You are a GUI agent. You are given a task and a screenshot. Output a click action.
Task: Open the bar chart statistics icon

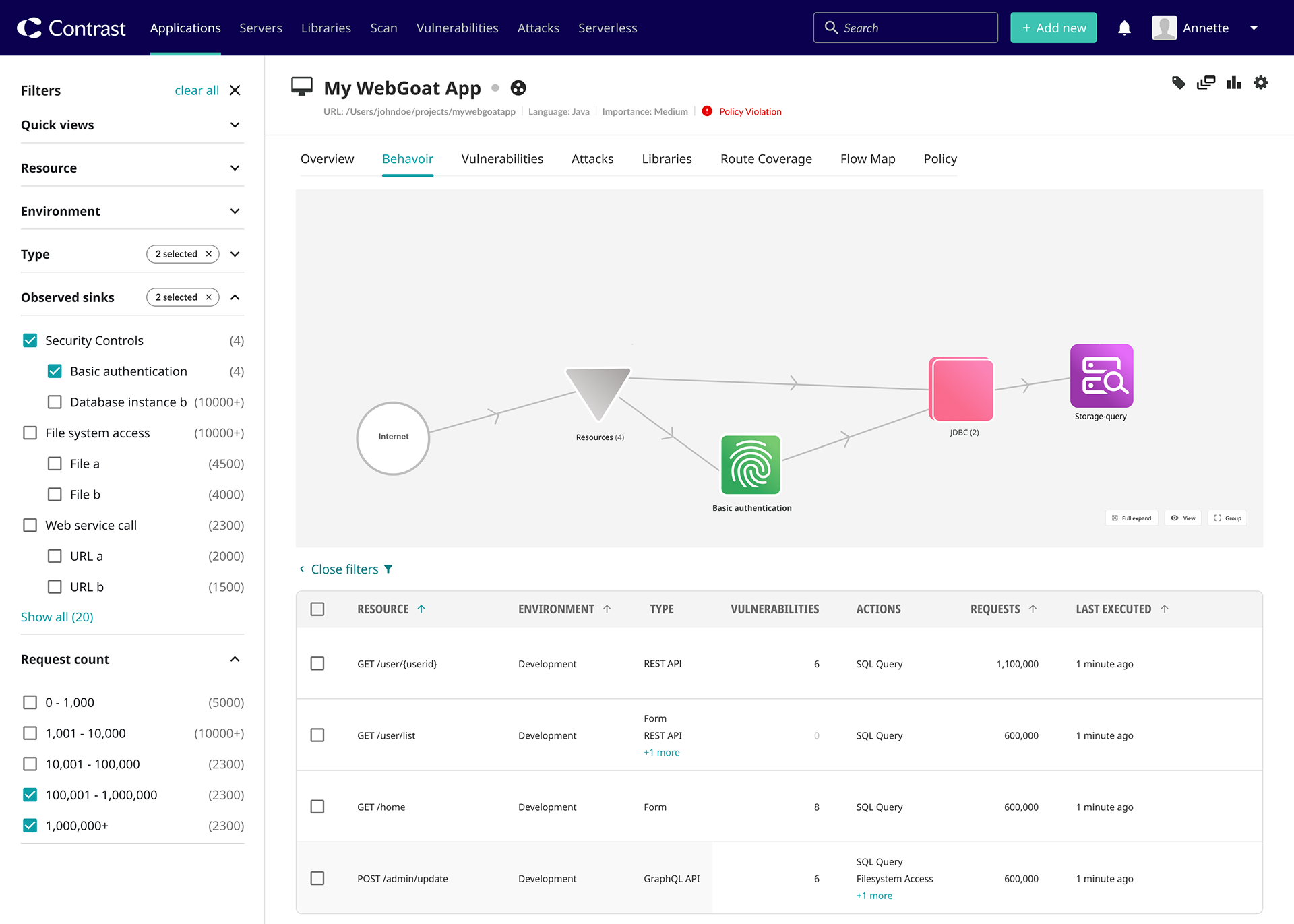tap(1233, 83)
